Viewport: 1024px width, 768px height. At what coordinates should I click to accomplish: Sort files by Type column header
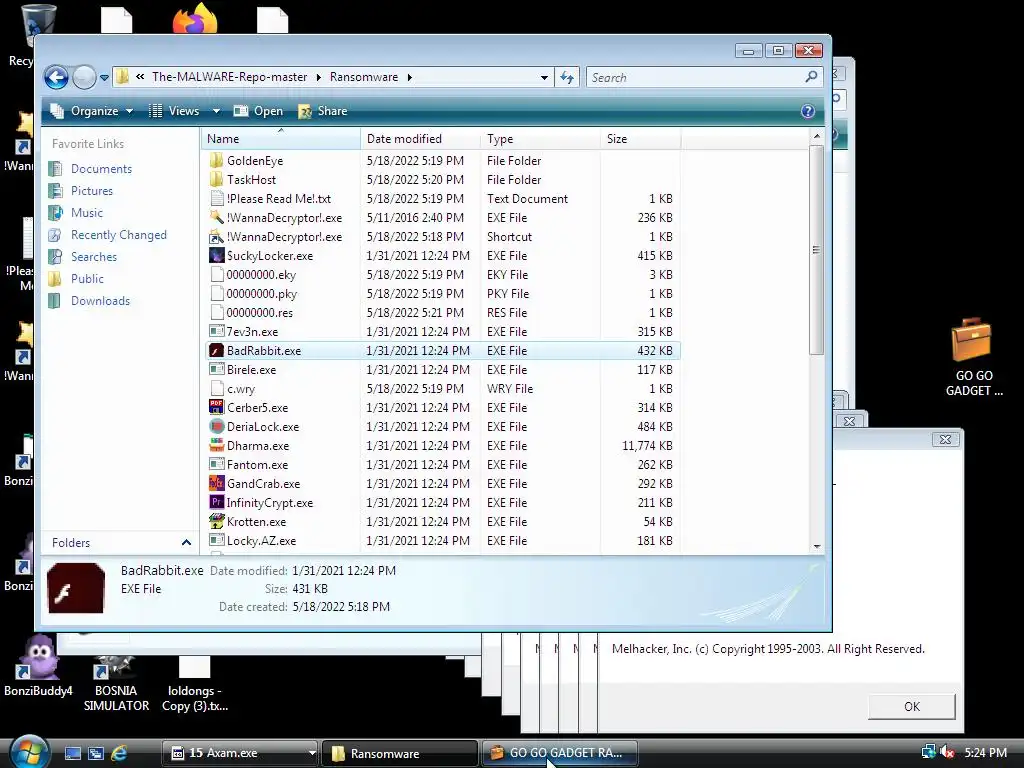pyautogui.click(x=540, y=138)
